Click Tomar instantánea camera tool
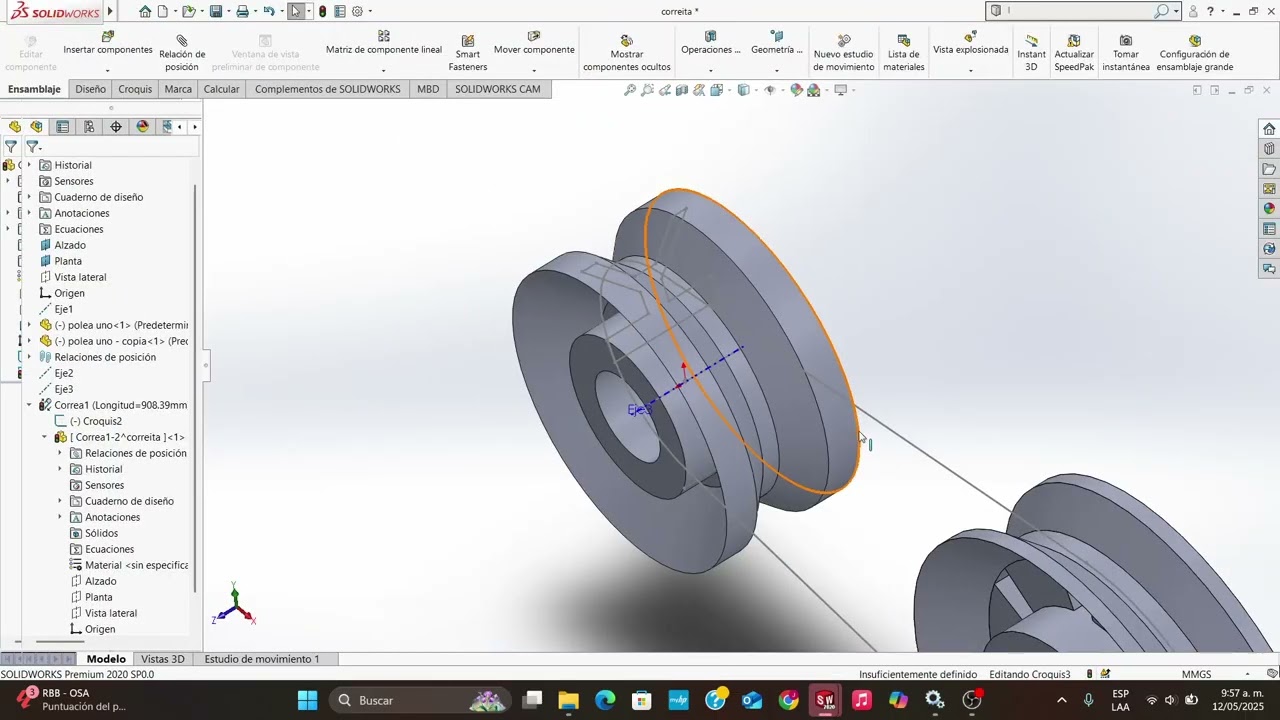This screenshot has width=1280, height=720. click(1126, 53)
